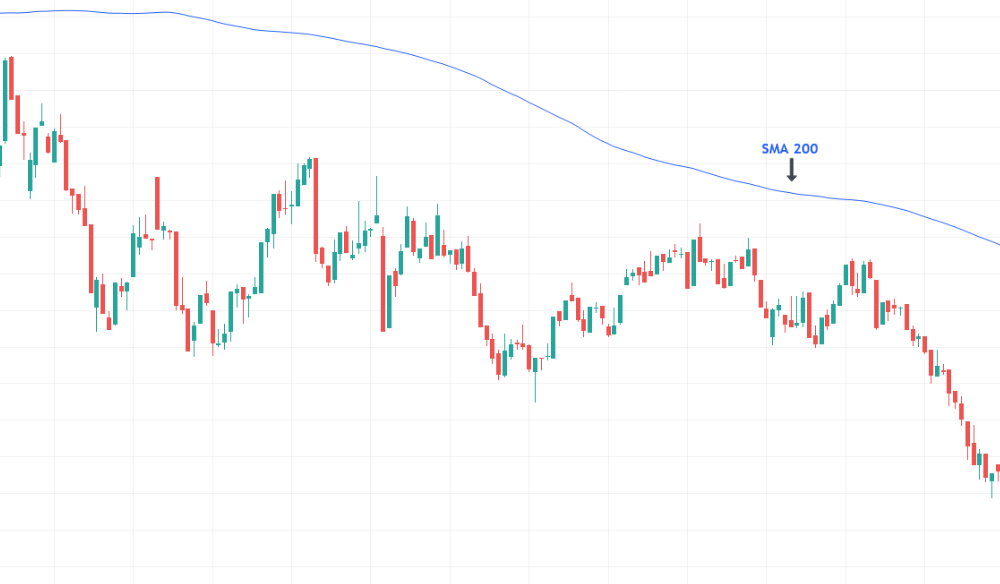Click the highest candle in the chart's right half
This screenshot has width=1000, height=584.
tap(700, 248)
